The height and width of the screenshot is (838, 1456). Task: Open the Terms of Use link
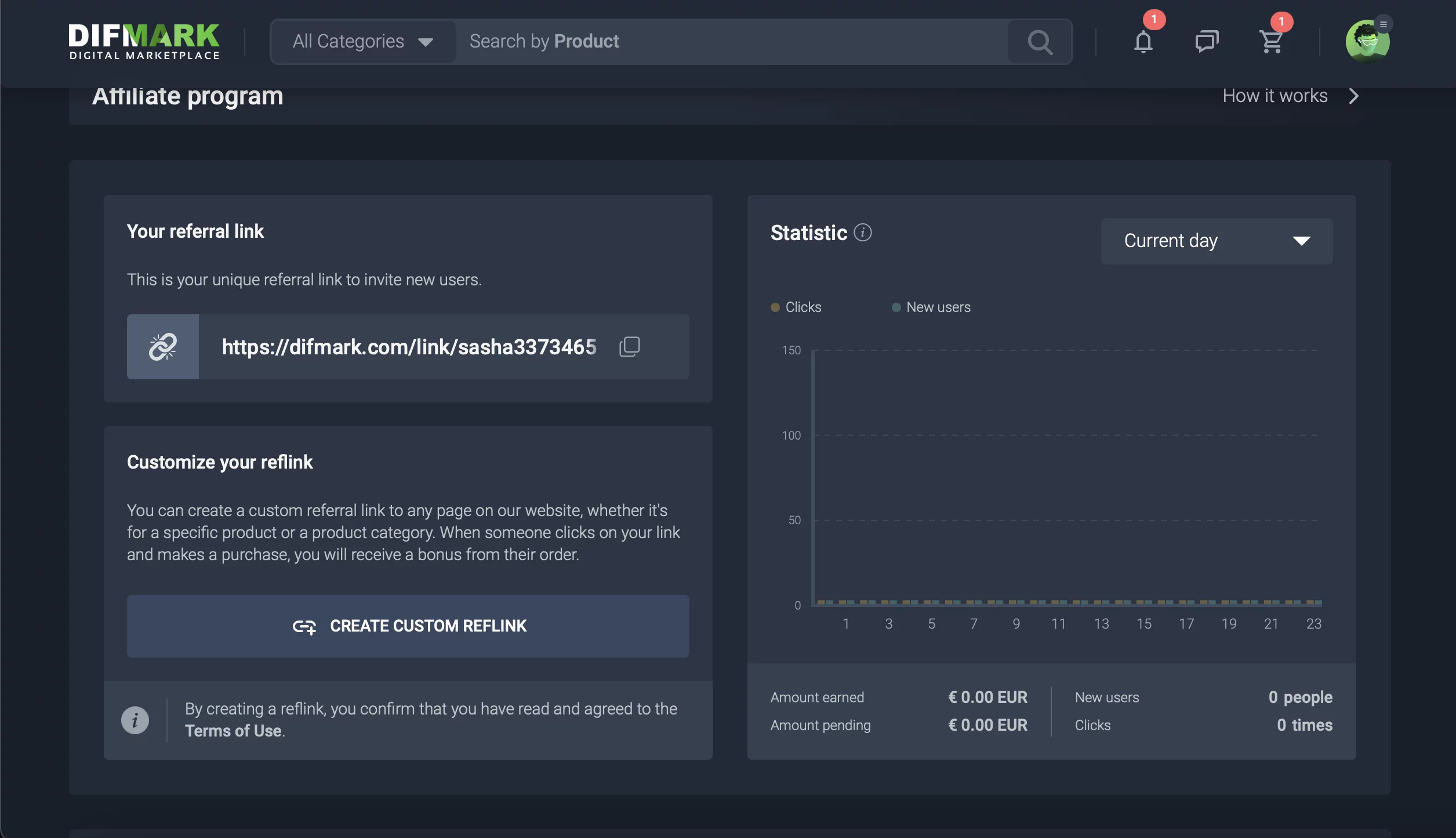234,731
